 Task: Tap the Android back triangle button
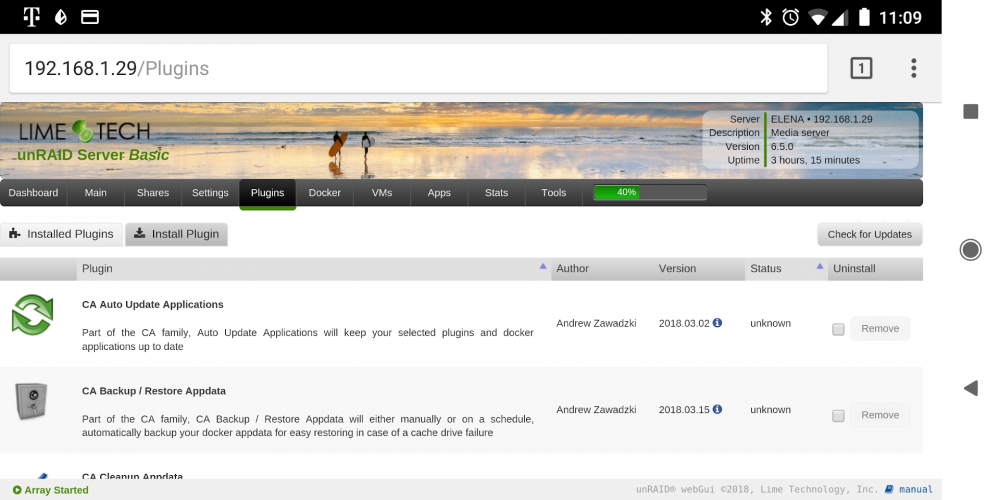[971, 388]
